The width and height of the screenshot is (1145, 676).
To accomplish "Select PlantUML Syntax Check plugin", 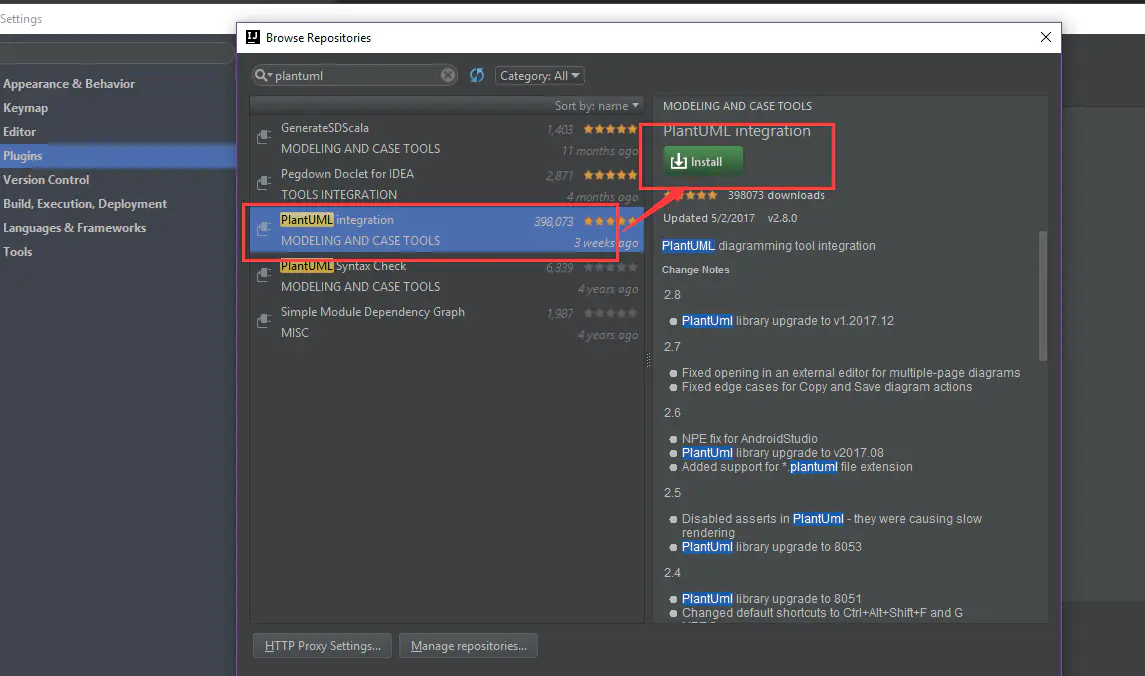I will 447,276.
